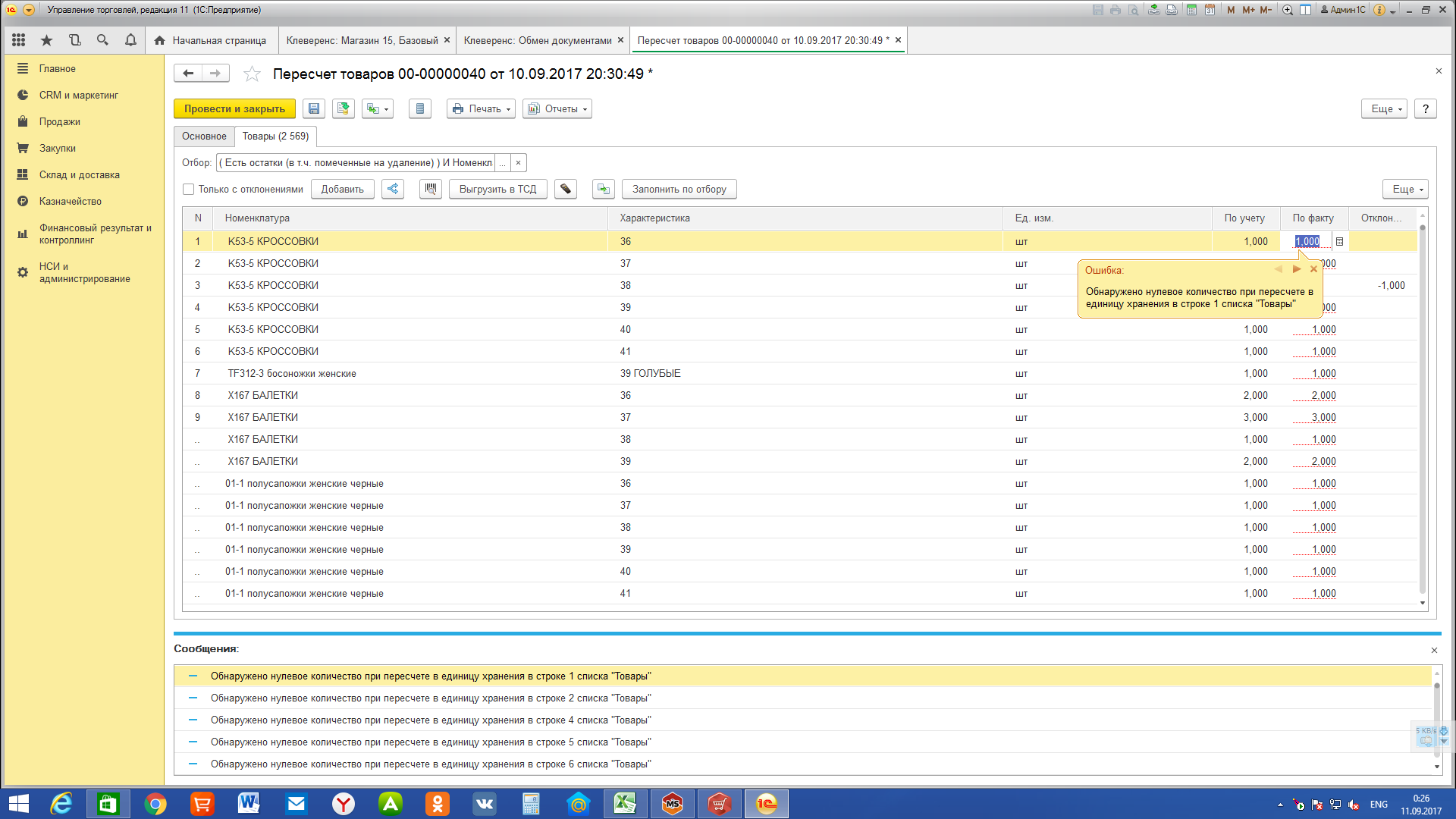The height and width of the screenshot is (819, 1456).
Task: Click Заполнить по отбору
Action: pyautogui.click(x=679, y=190)
